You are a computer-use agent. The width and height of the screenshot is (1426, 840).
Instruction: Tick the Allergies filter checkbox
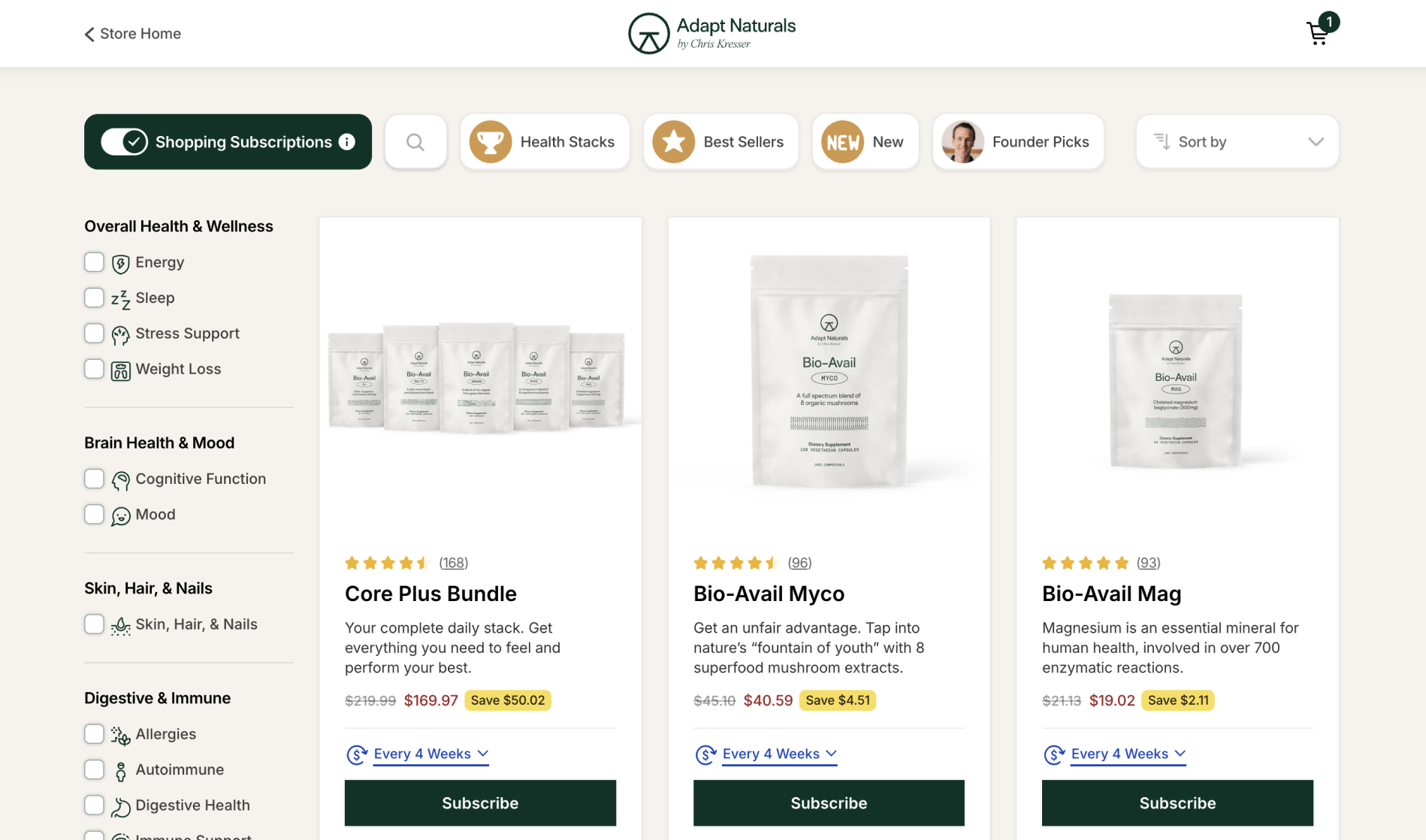94,733
